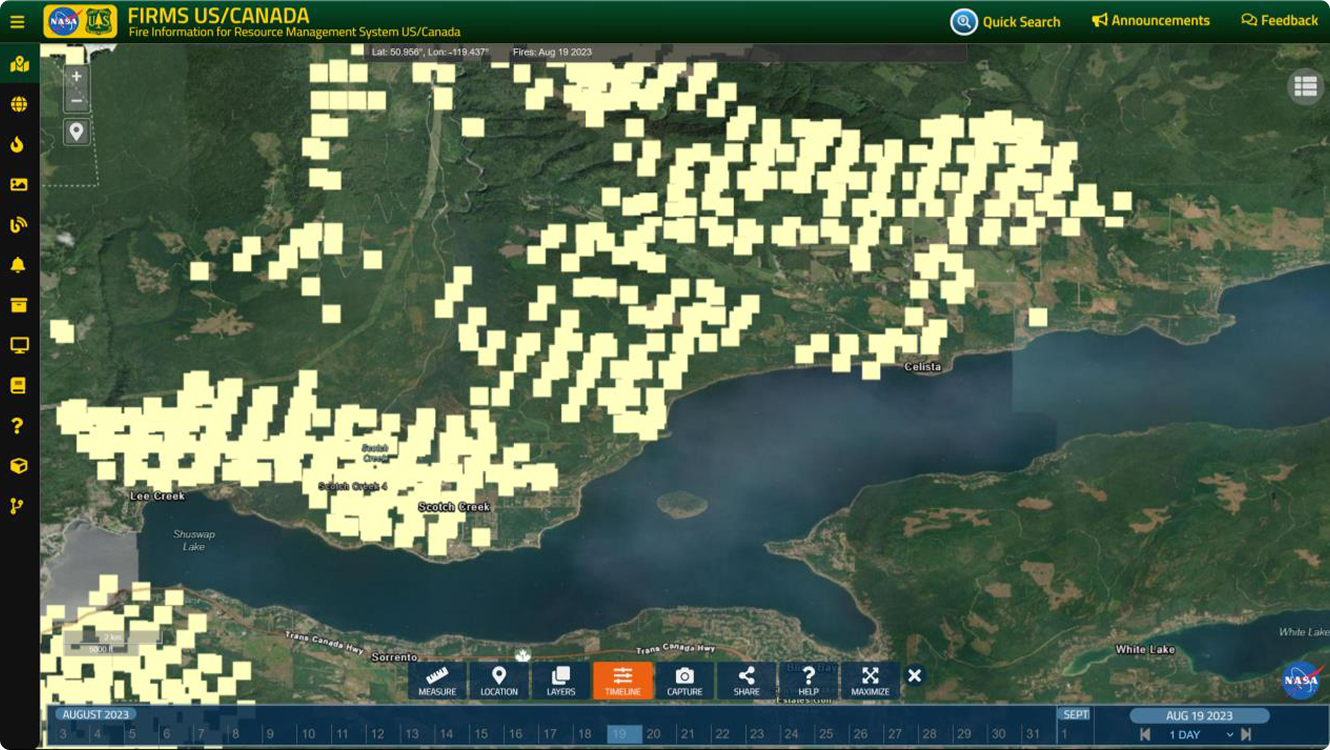Zoom out on the map with minus
This screenshot has width=1330, height=750.
click(x=76, y=101)
